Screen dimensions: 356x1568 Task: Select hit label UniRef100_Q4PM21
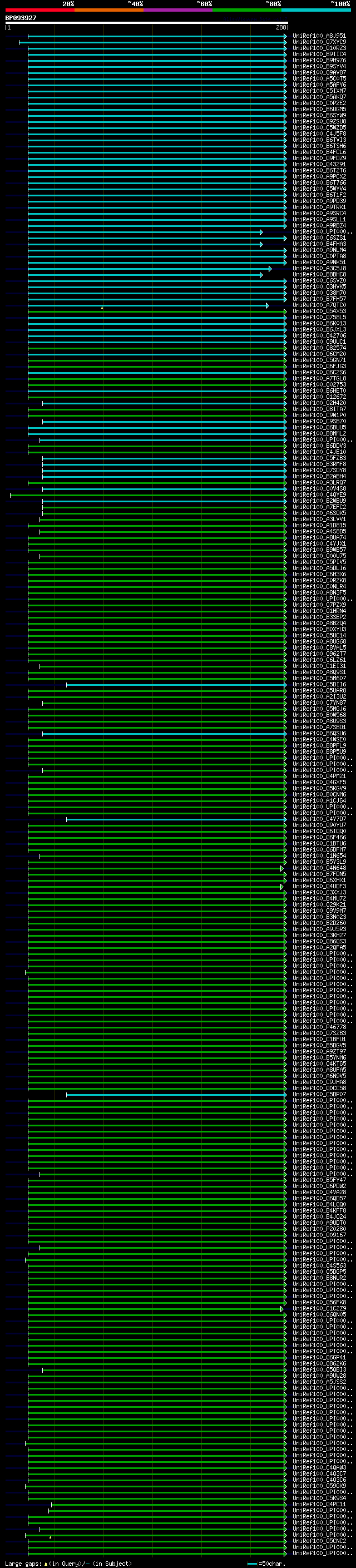coord(319,776)
